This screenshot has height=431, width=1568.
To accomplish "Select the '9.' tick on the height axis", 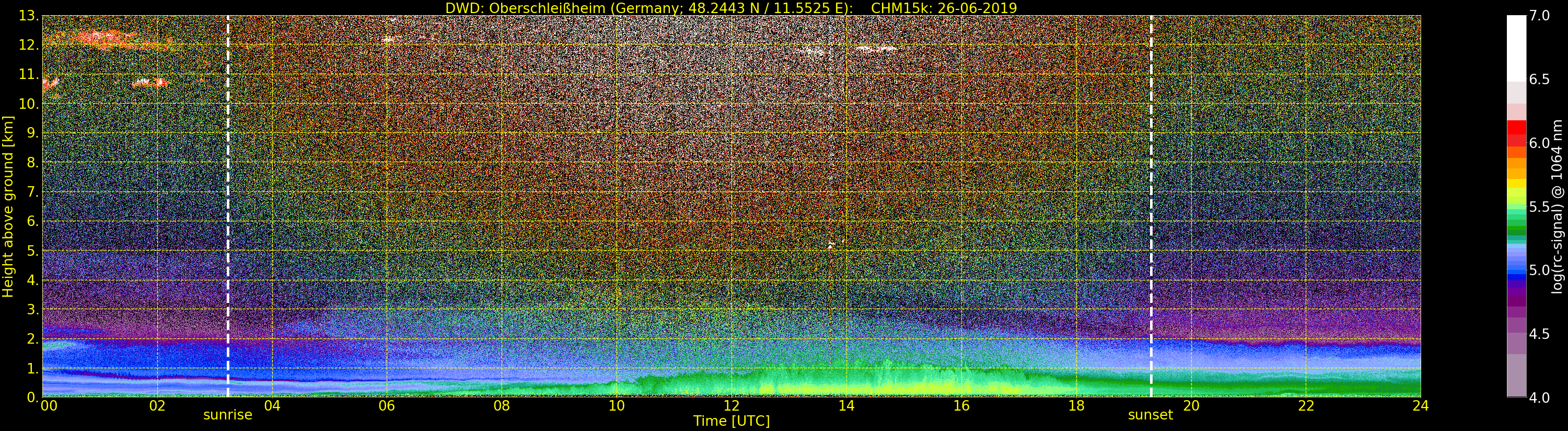I will point(33,133).
